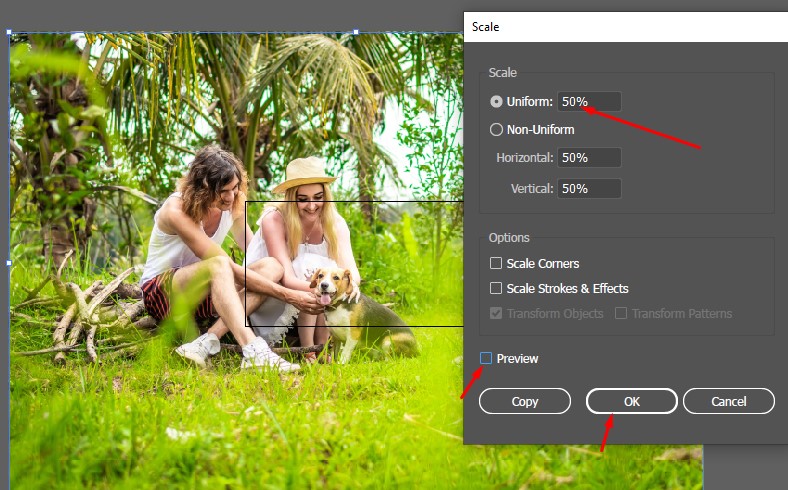Screen dimensions: 788x490
Task: Confirm scaling with the OK button
Action: coord(631,401)
